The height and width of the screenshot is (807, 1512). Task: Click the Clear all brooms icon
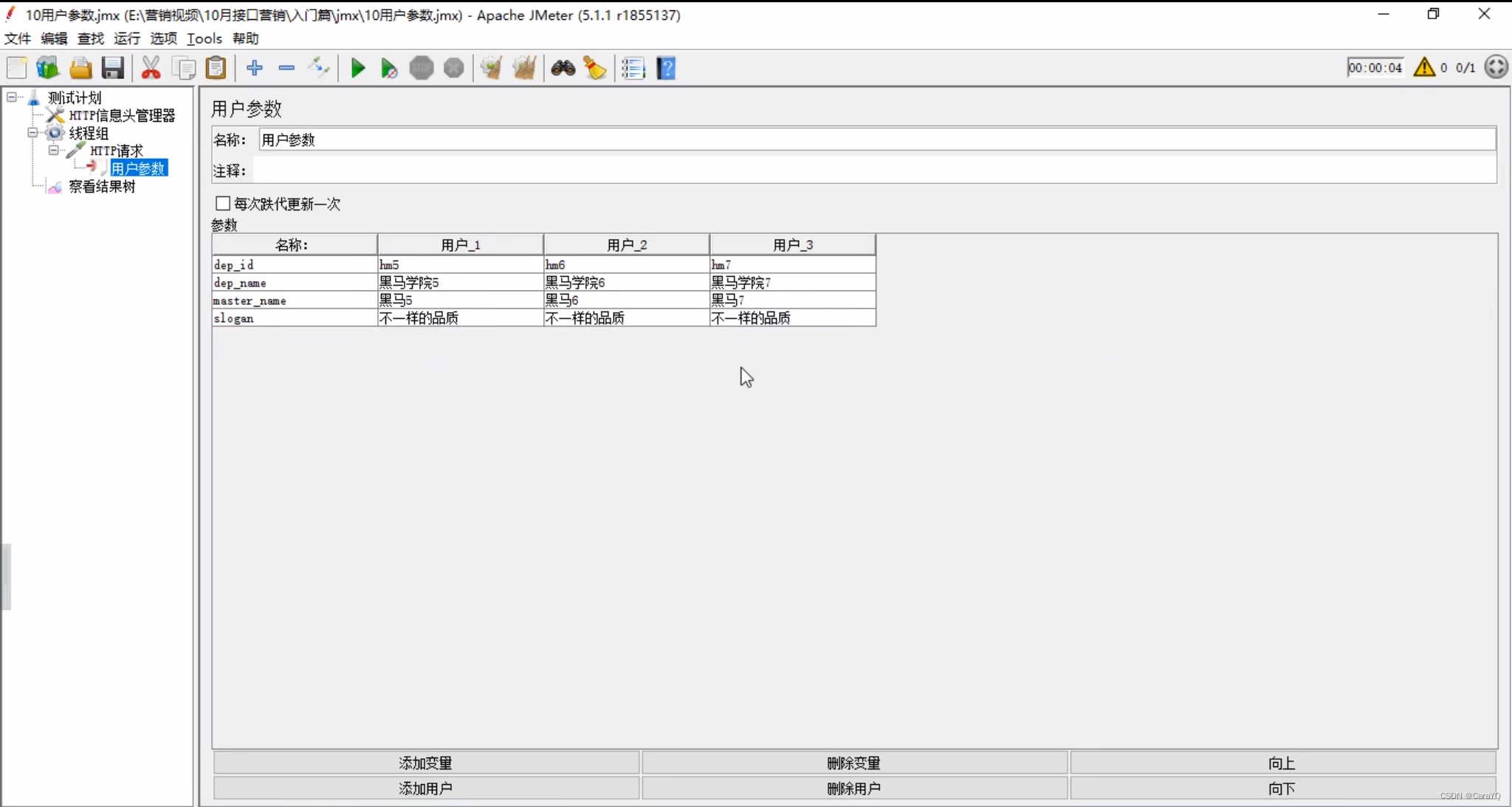point(524,68)
